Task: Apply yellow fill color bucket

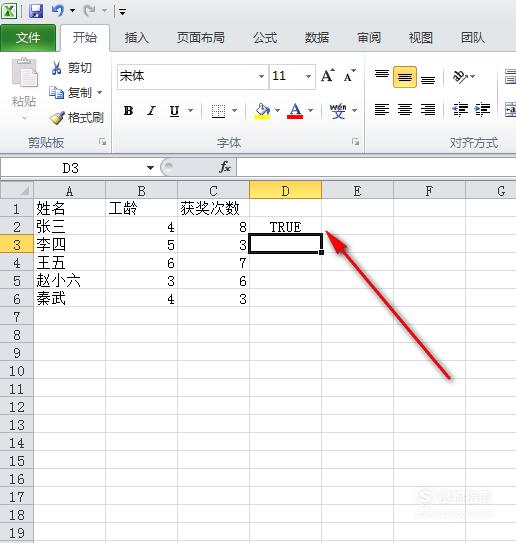Action: pyautogui.click(x=262, y=111)
